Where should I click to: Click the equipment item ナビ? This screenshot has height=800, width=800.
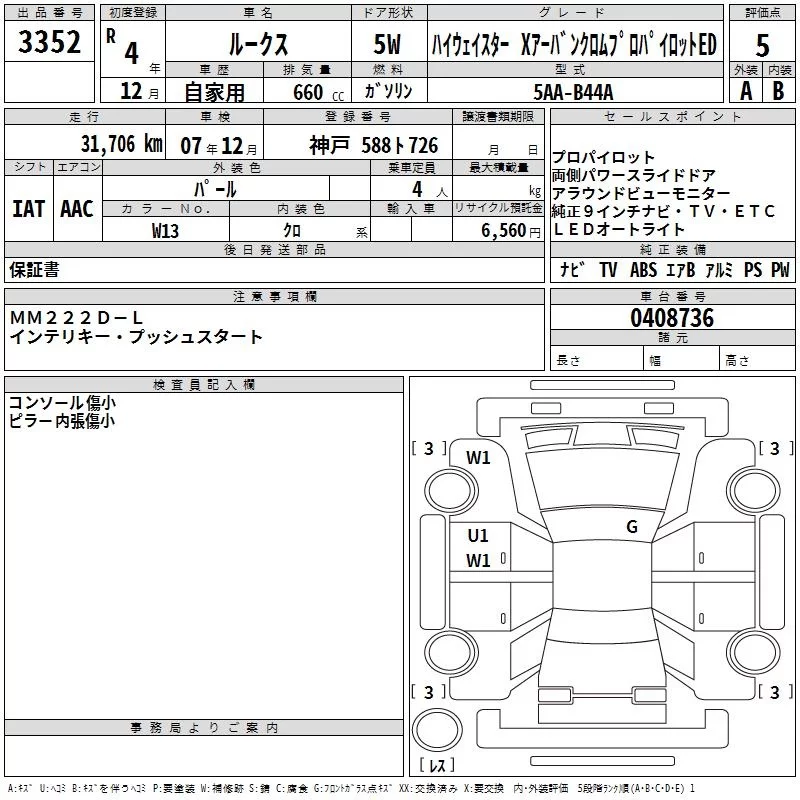point(572,269)
